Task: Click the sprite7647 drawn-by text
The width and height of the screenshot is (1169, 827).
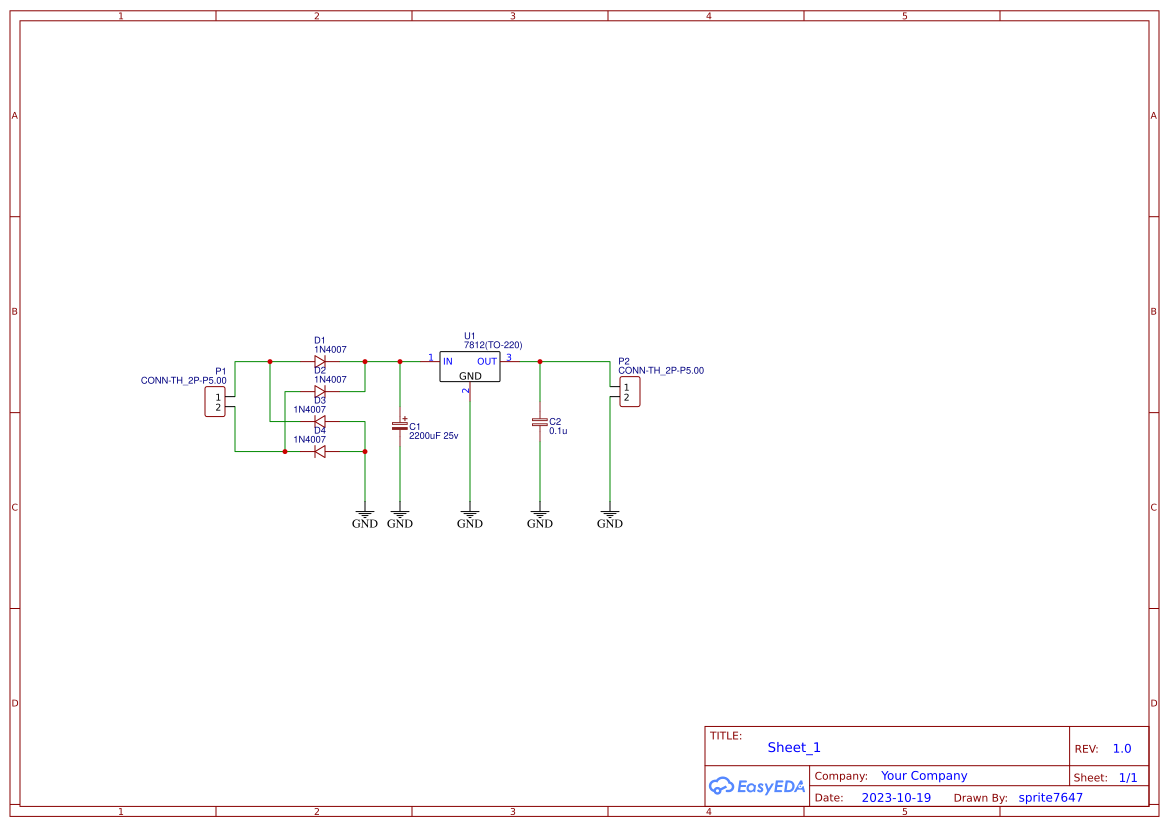Action: pos(1049,797)
